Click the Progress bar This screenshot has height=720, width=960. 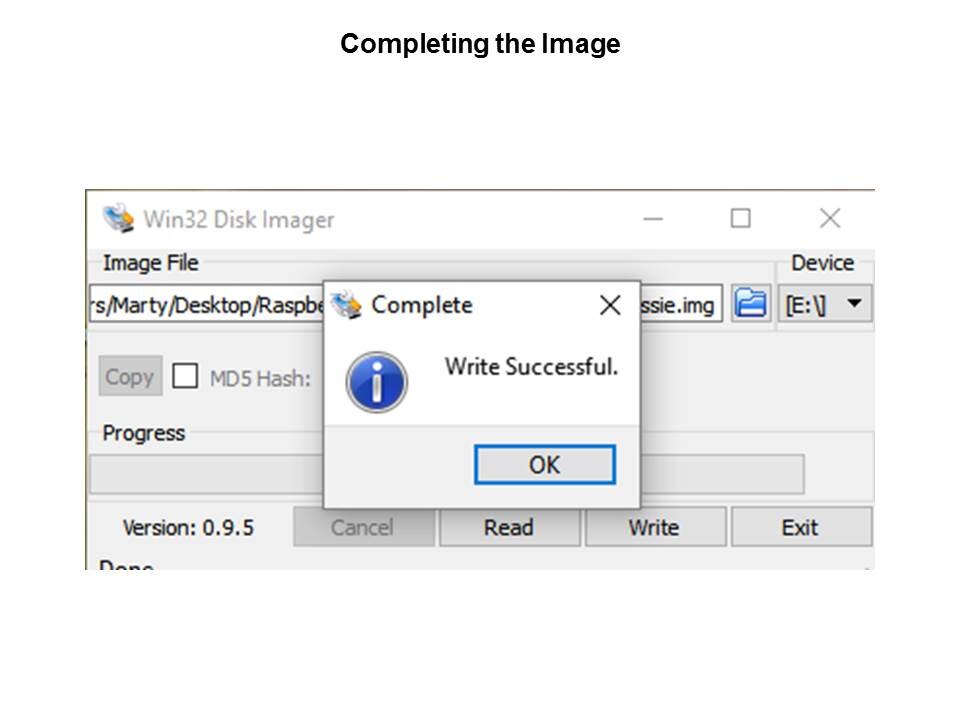pyautogui.click(x=720, y=474)
